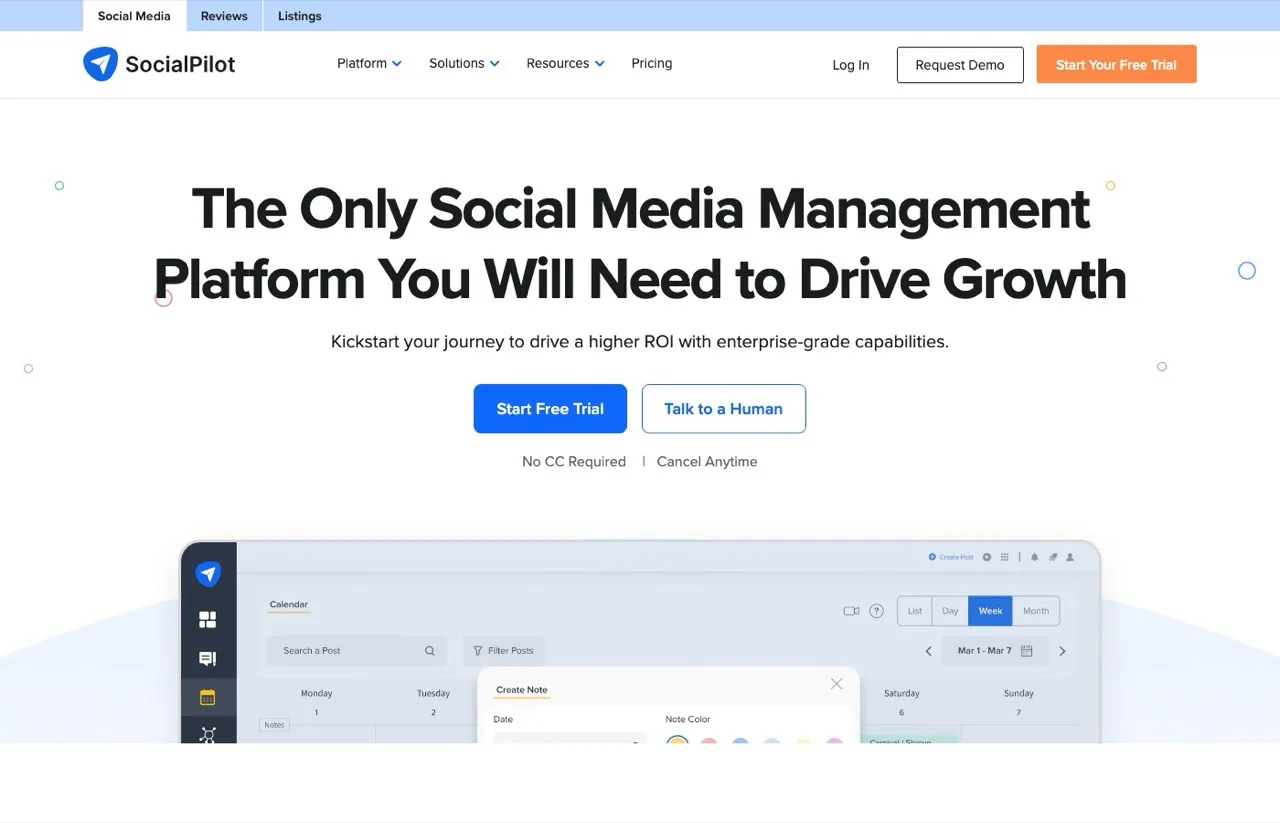Open the user profile icon

pyautogui.click(x=1070, y=557)
